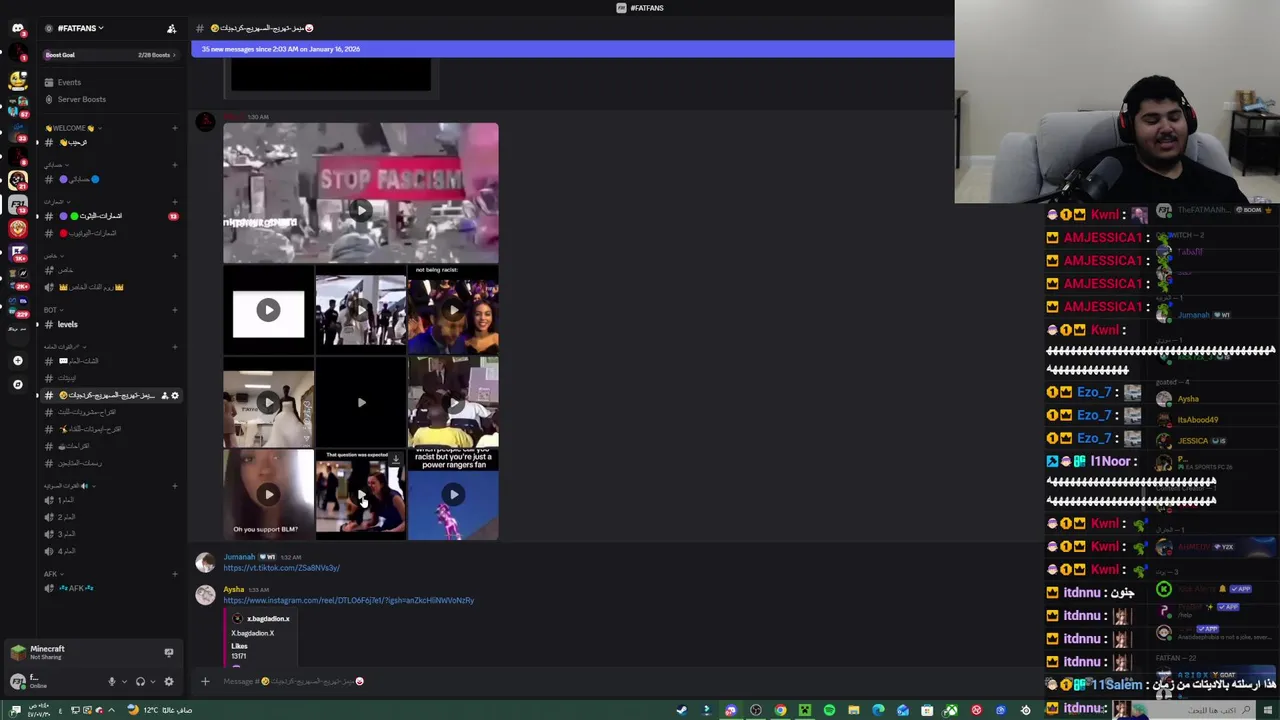The height and width of the screenshot is (720, 1280).
Task: Join voice channel ending in 1
Action: [66, 500]
